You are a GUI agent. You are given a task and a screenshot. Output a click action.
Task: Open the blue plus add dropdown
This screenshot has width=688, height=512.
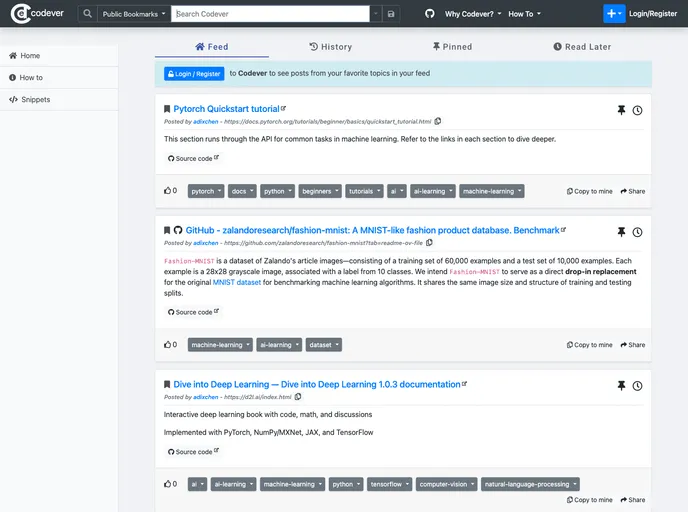(x=614, y=14)
